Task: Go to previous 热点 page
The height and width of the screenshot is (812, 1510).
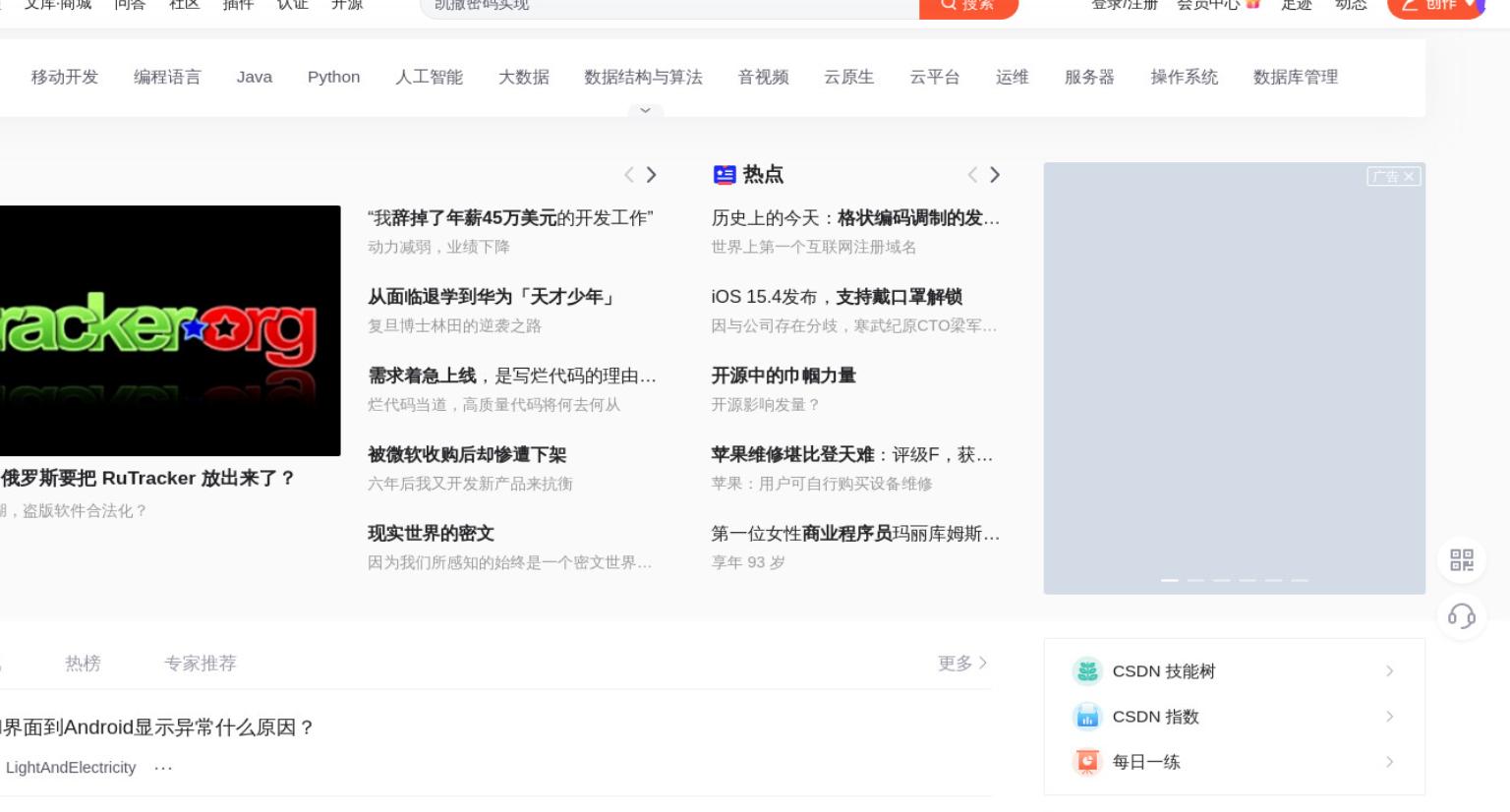Action: (x=972, y=175)
